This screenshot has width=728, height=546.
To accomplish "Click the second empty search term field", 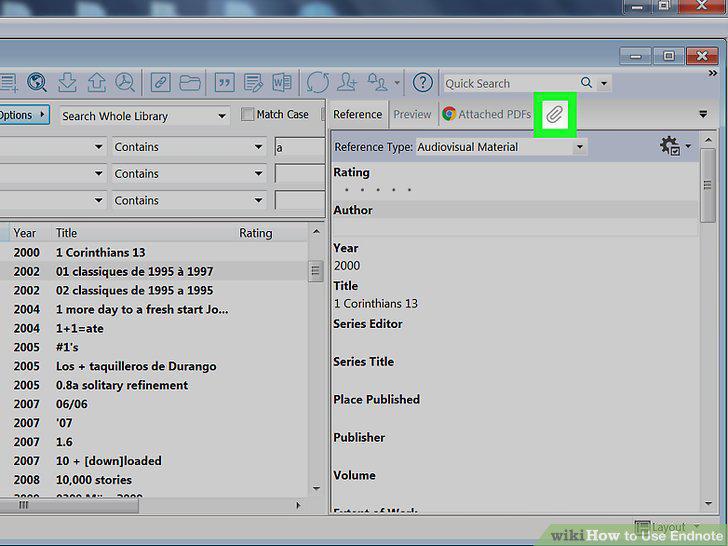I will coord(299,174).
